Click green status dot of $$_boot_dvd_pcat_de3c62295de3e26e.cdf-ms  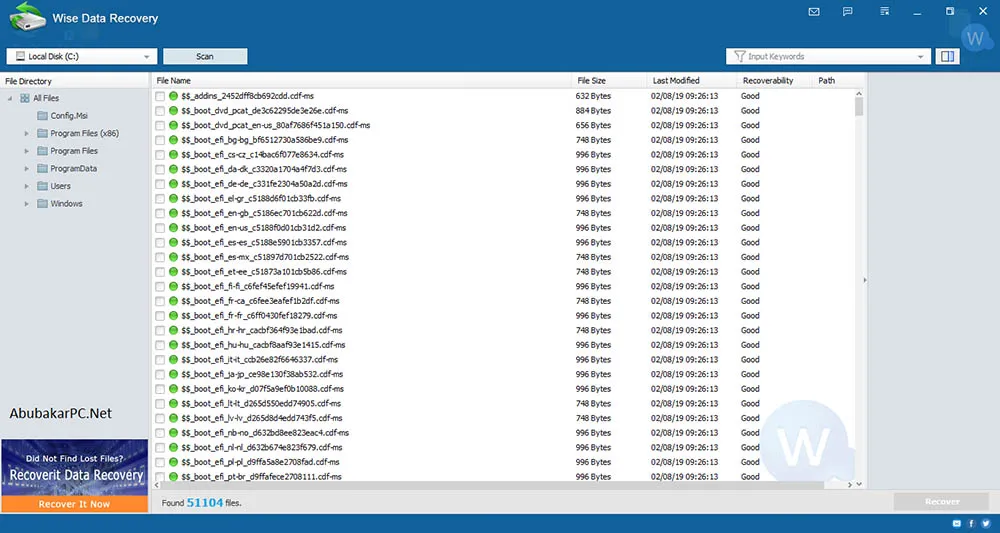click(x=173, y=111)
